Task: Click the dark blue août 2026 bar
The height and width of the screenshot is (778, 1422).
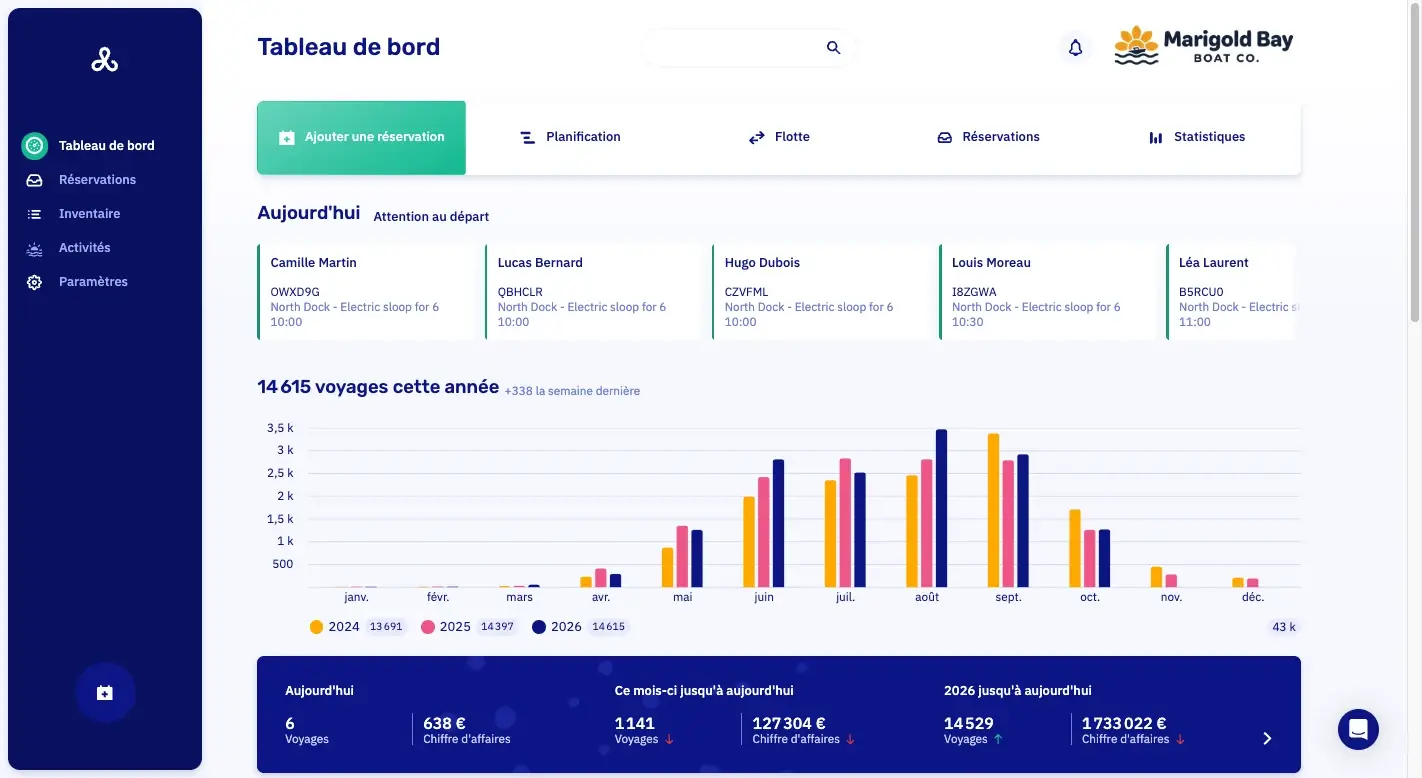Action: 941,508
